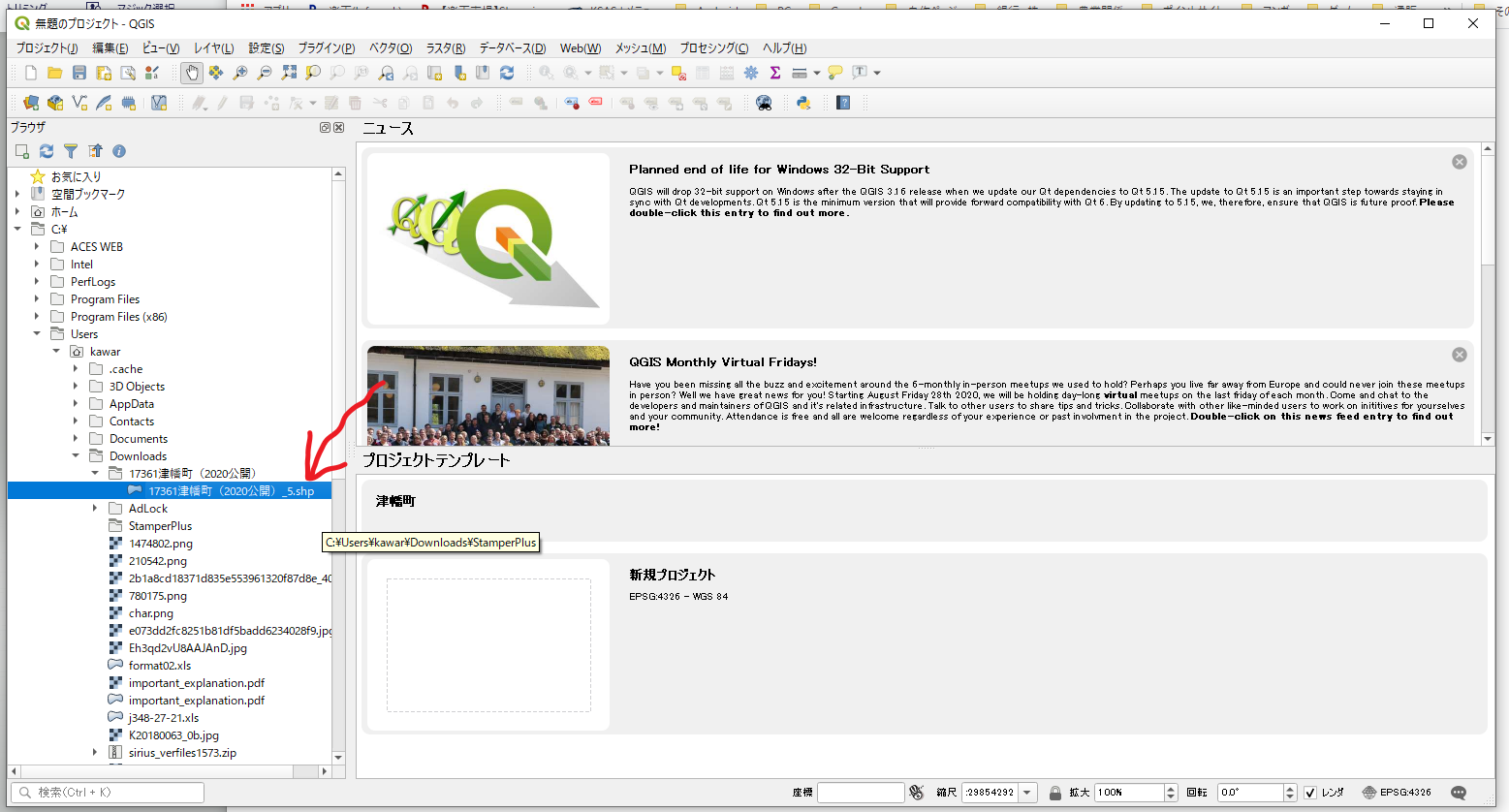Open the プラグイン(P) menu
The height and width of the screenshot is (812, 1509).
click(x=326, y=47)
